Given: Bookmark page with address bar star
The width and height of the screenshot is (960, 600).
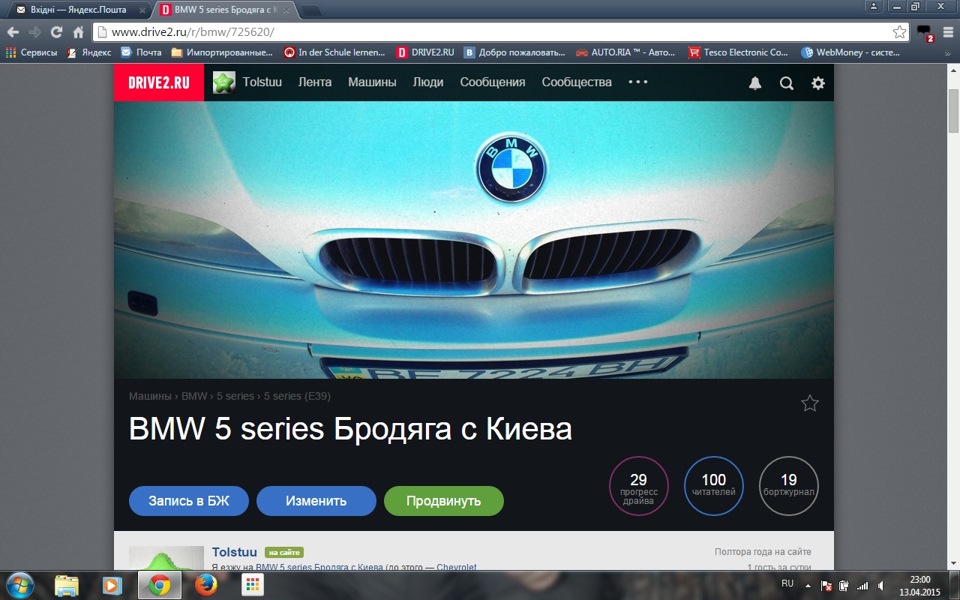Looking at the screenshot, I should [899, 32].
